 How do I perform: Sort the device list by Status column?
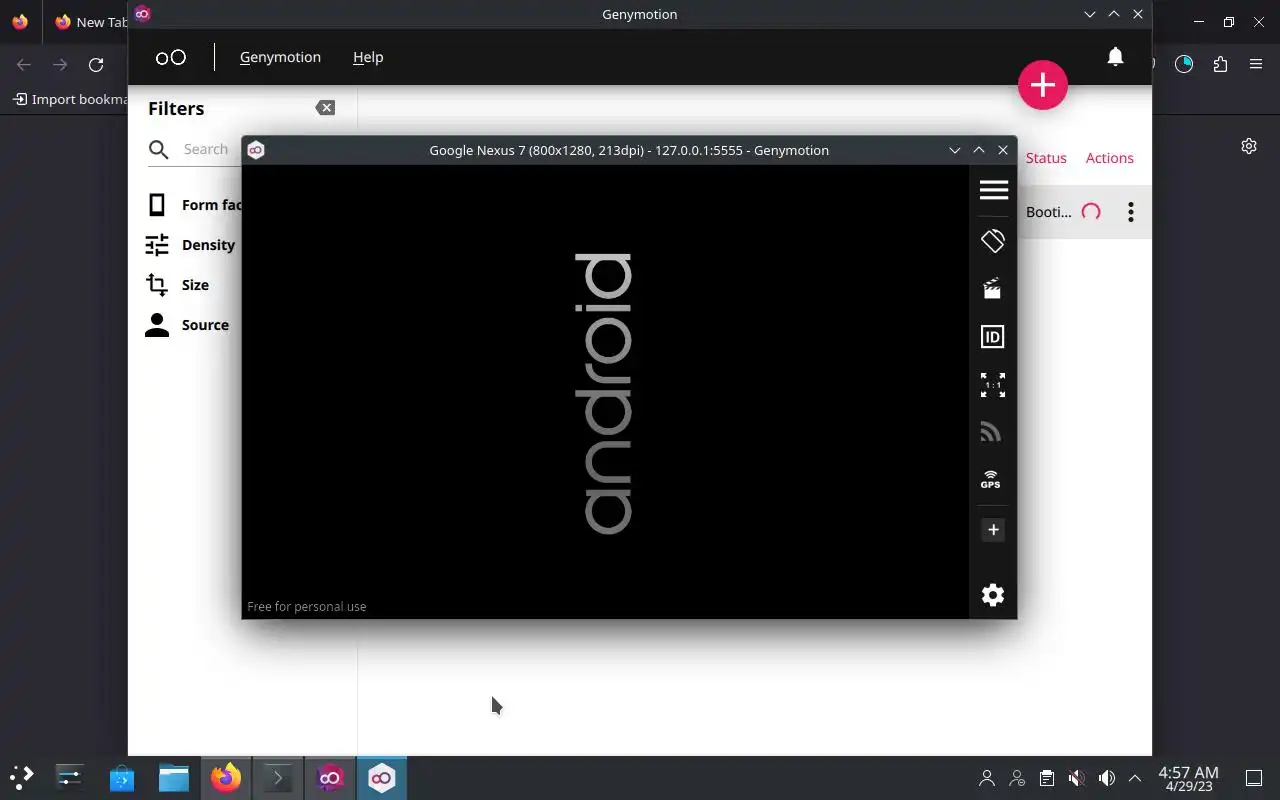coord(1046,158)
